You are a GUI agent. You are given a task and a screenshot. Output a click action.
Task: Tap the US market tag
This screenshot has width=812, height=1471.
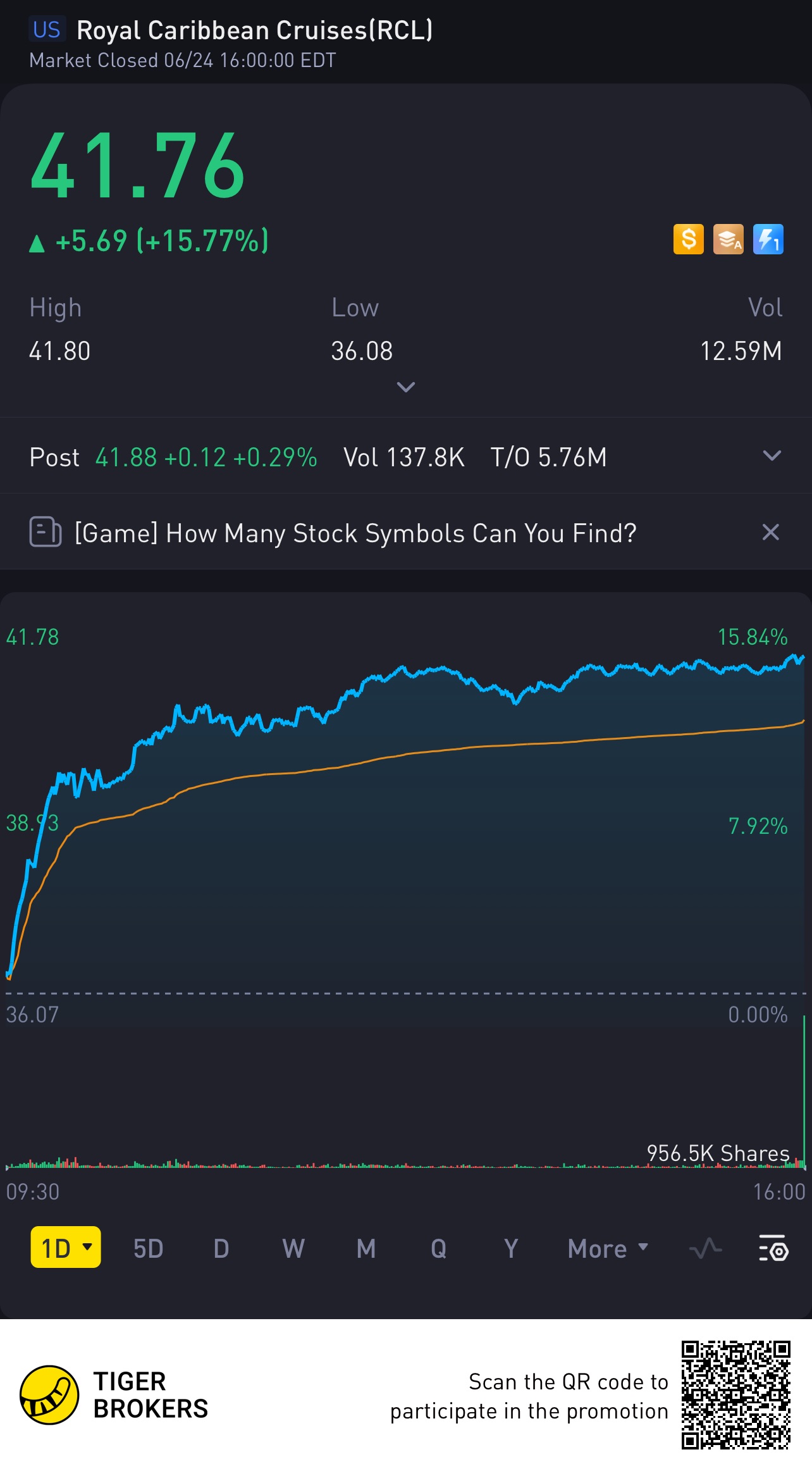47,30
